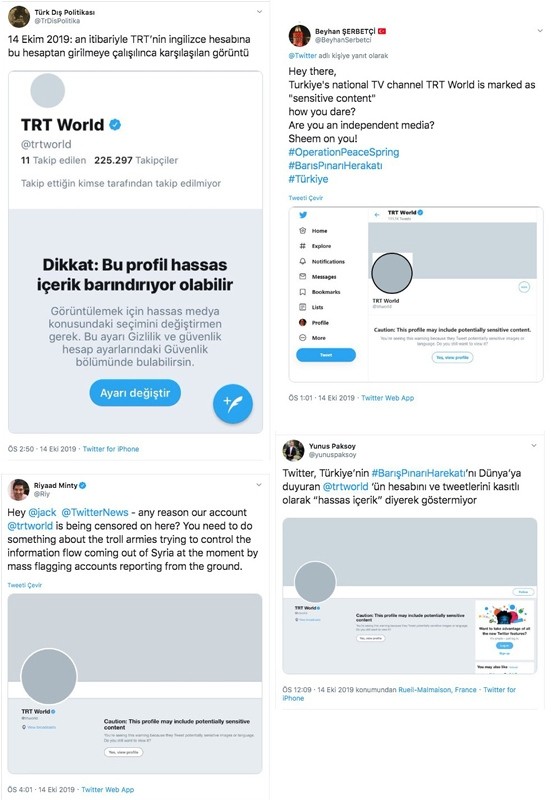Click Tweeti Çevir under Riyaad Minty tweet
Viewport: 551px width, 800px height.
24,585
